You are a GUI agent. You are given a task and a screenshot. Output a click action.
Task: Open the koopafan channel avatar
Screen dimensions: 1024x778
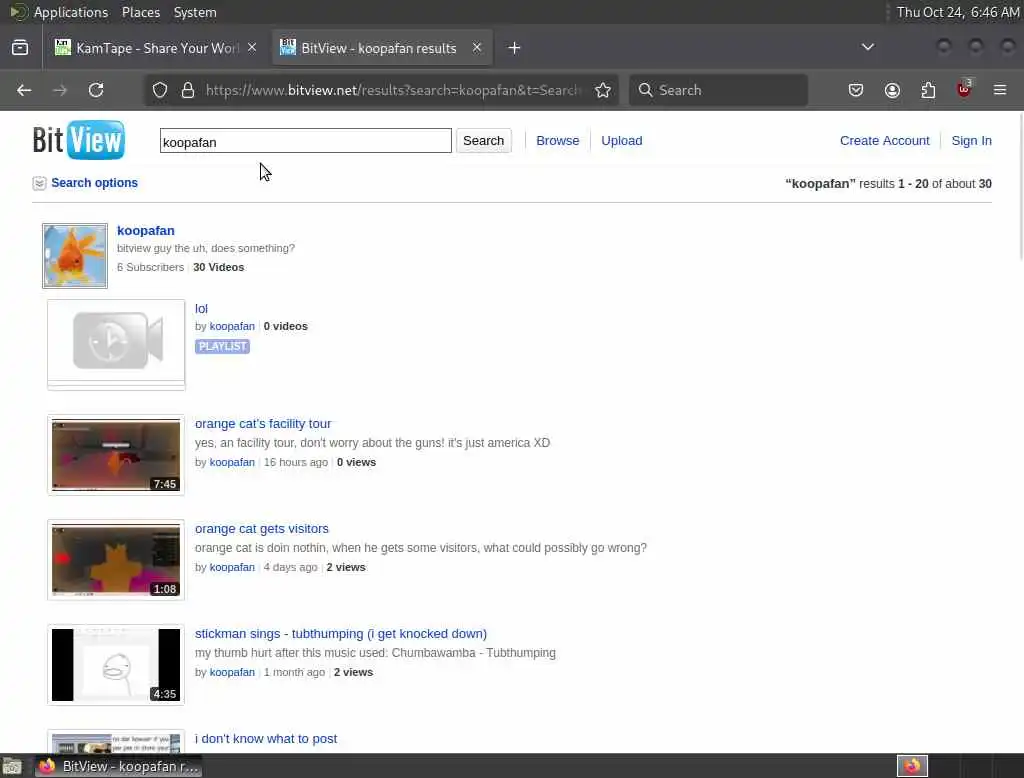click(x=75, y=255)
